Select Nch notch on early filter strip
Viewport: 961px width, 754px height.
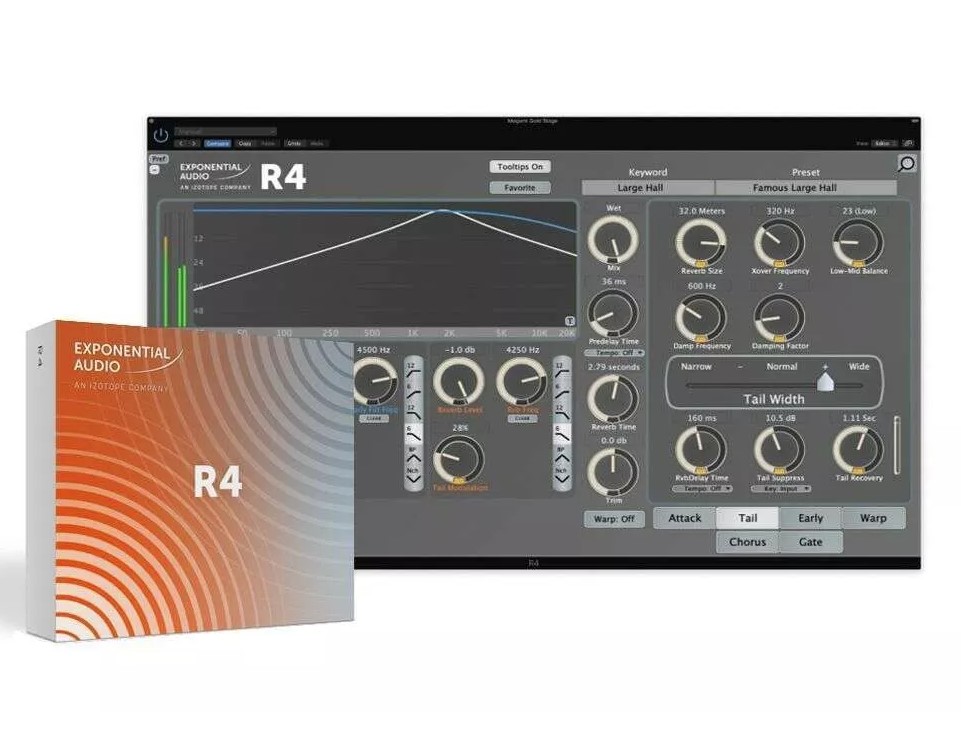(414, 476)
